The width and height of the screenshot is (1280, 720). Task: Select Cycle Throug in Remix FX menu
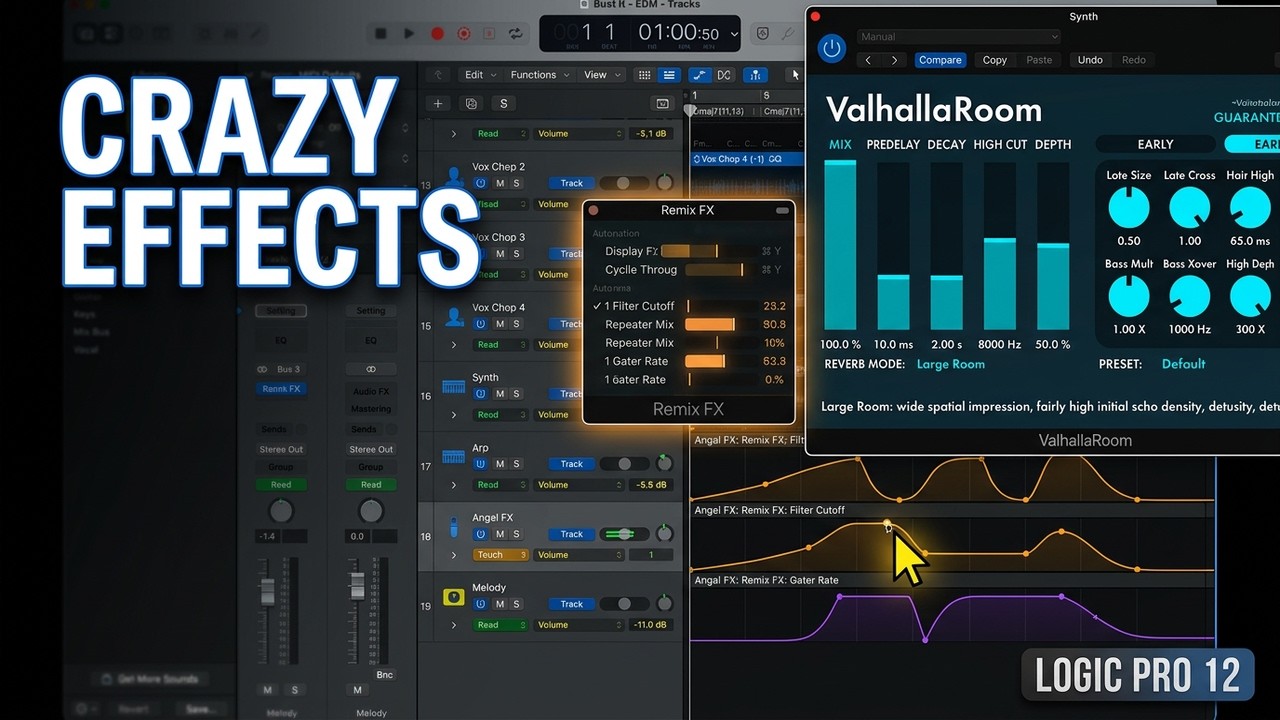[x=641, y=270]
